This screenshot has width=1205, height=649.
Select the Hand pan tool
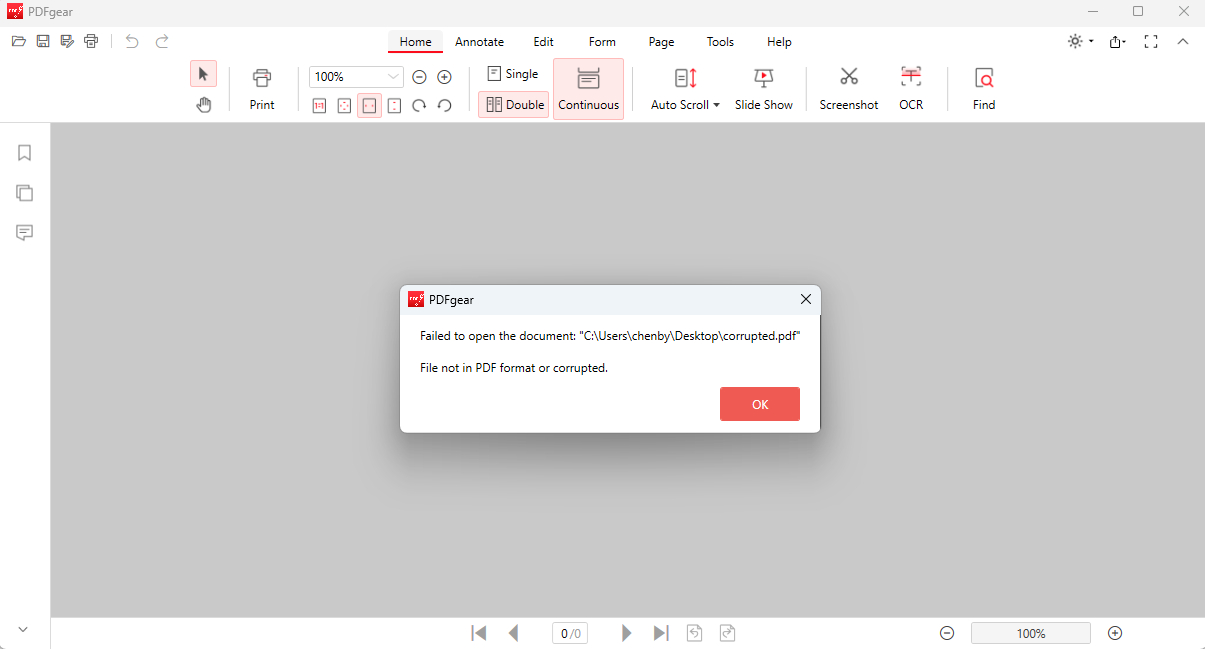pyautogui.click(x=203, y=104)
